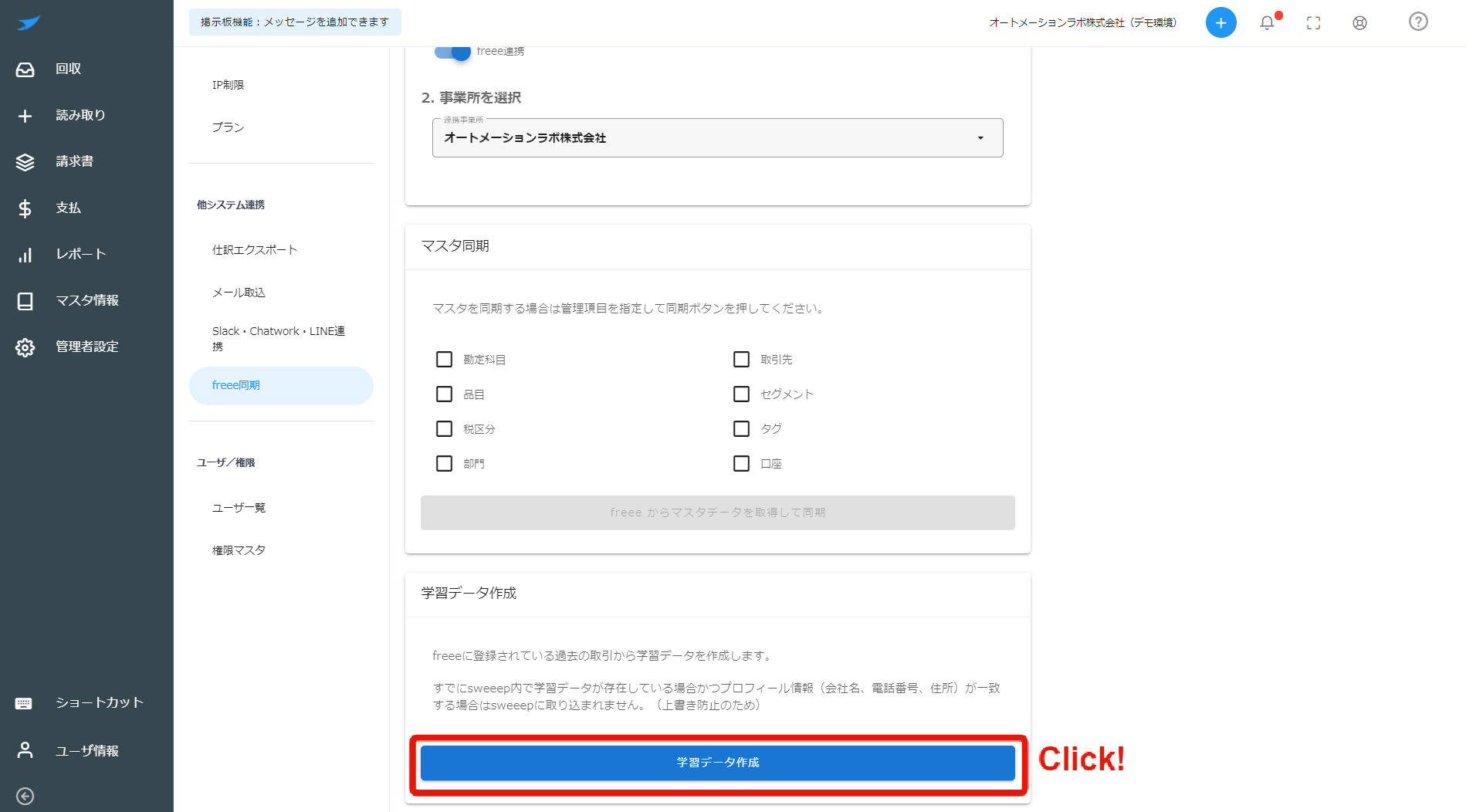Open the 回収 inbox icon
Image resolution: width=1466 pixels, height=812 pixels.
point(25,69)
